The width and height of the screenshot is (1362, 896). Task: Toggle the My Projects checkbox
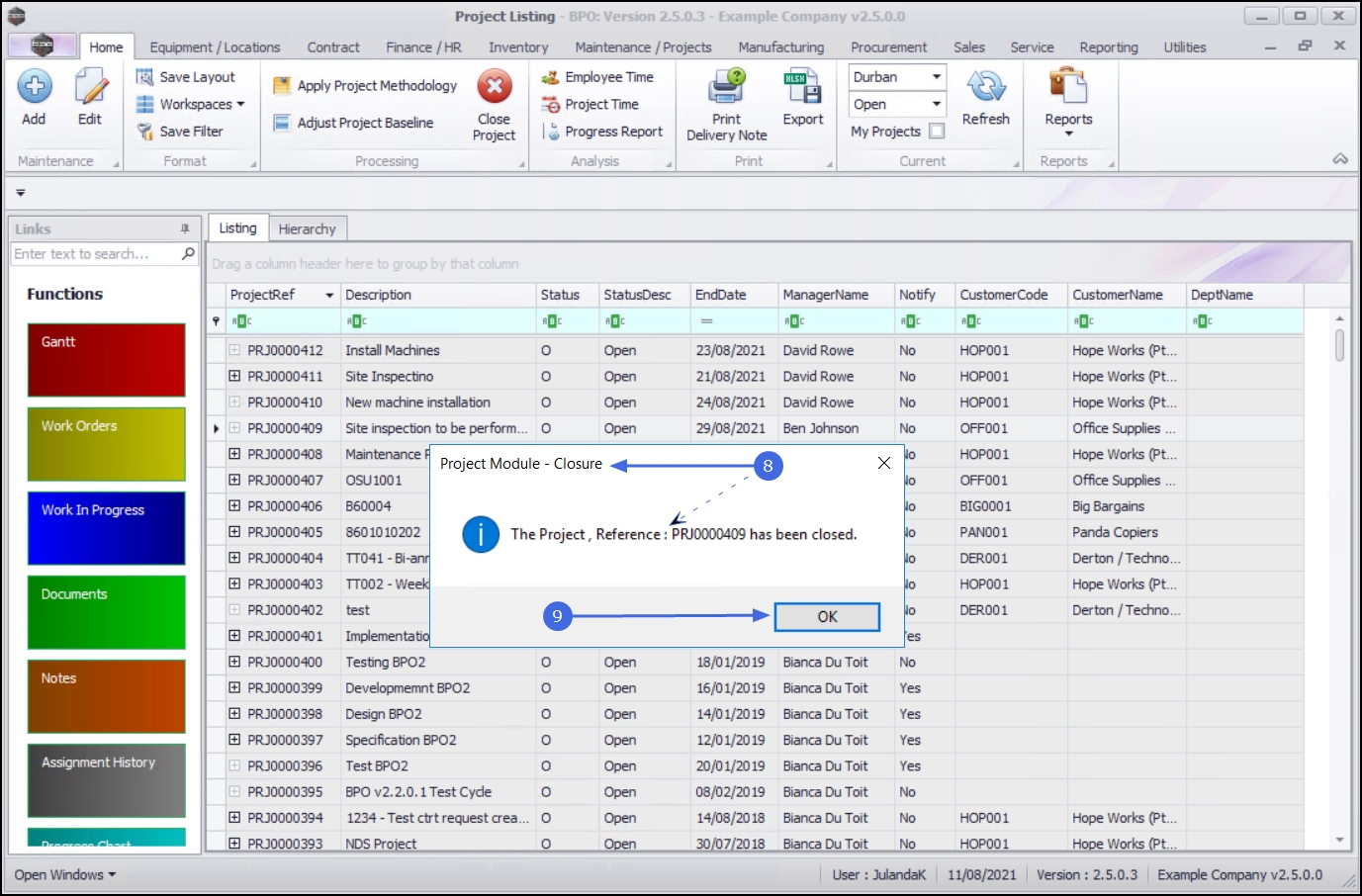click(x=937, y=131)
